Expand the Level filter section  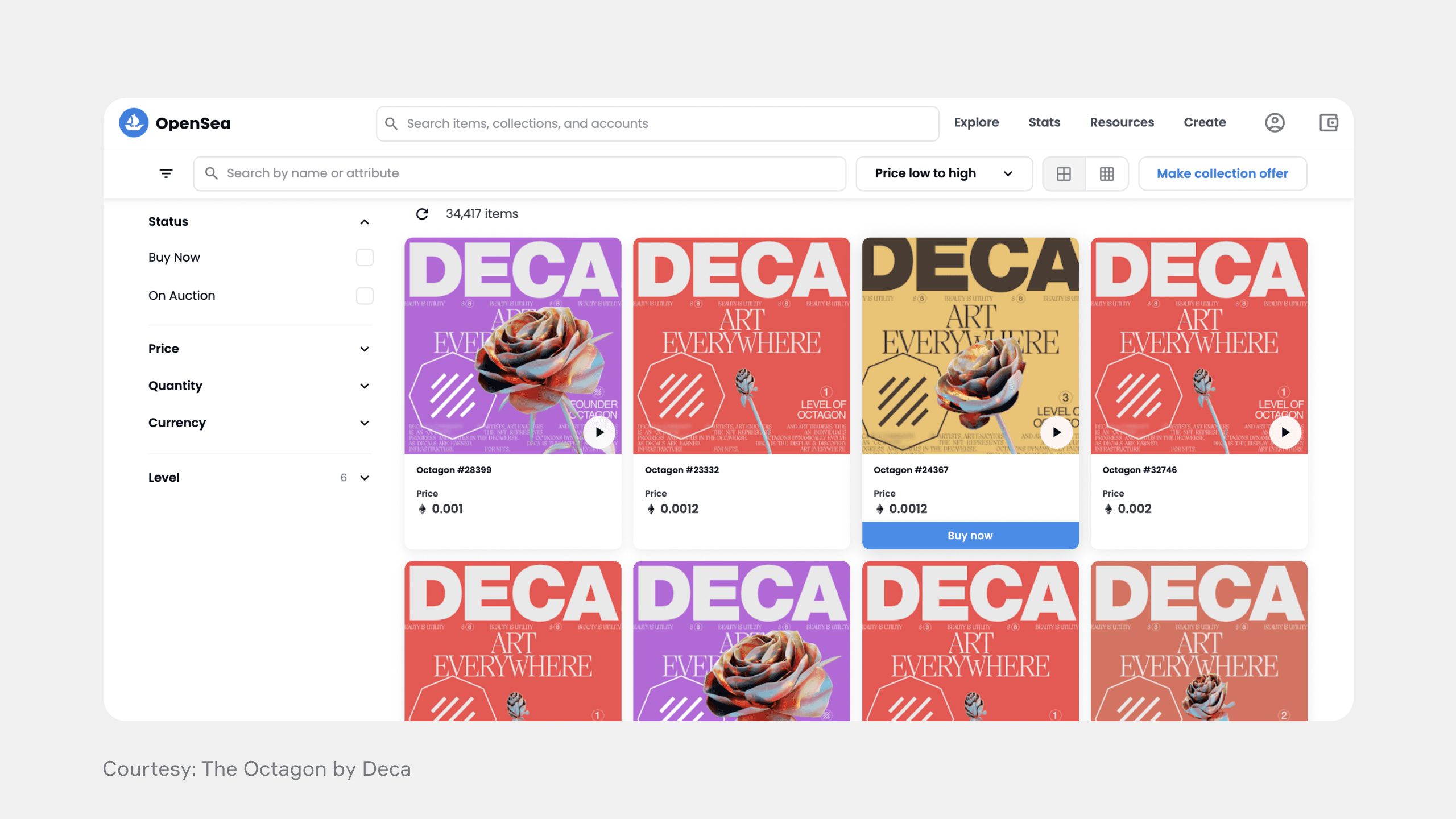click(x=365, y=478)
